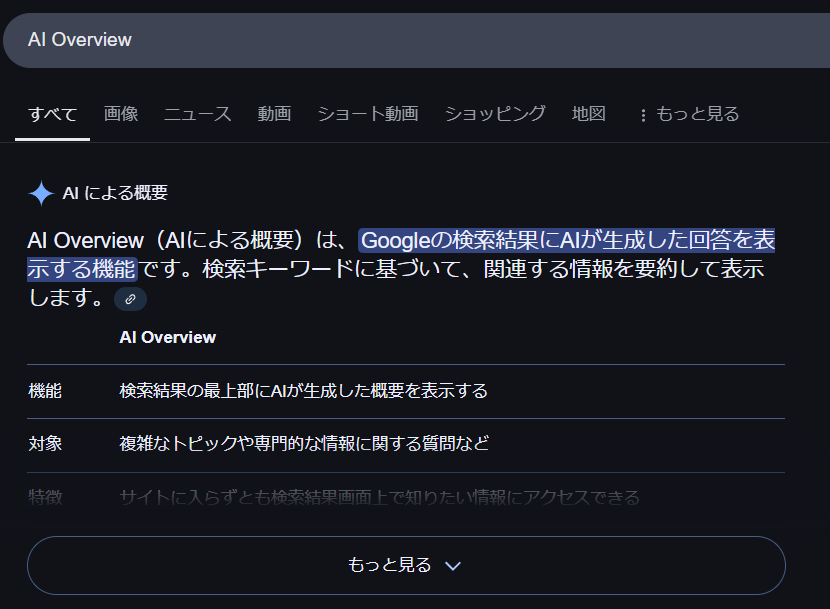Click the 対象 row label
The image size is (830, 609).
pyautogui.click(x=45, y=443)
